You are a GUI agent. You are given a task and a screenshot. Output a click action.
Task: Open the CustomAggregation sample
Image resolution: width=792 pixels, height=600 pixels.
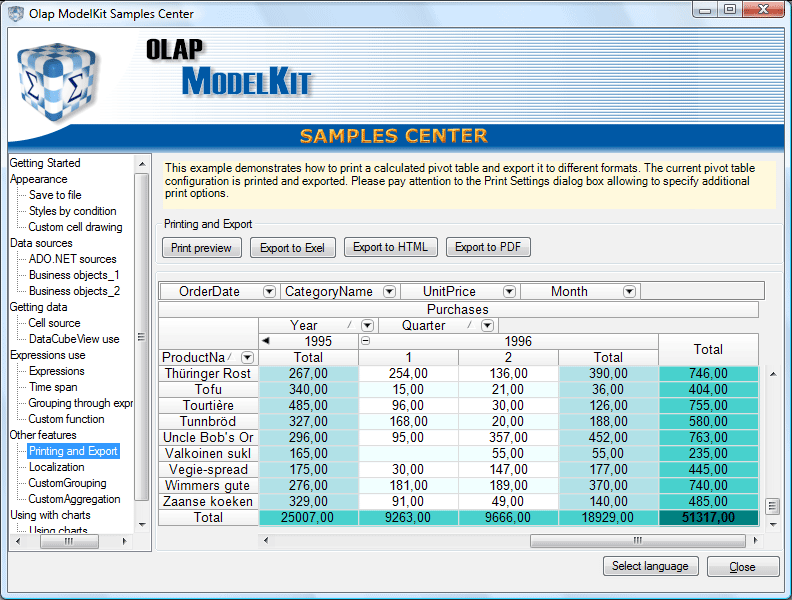pyautogui.click(x=74, y=499)
